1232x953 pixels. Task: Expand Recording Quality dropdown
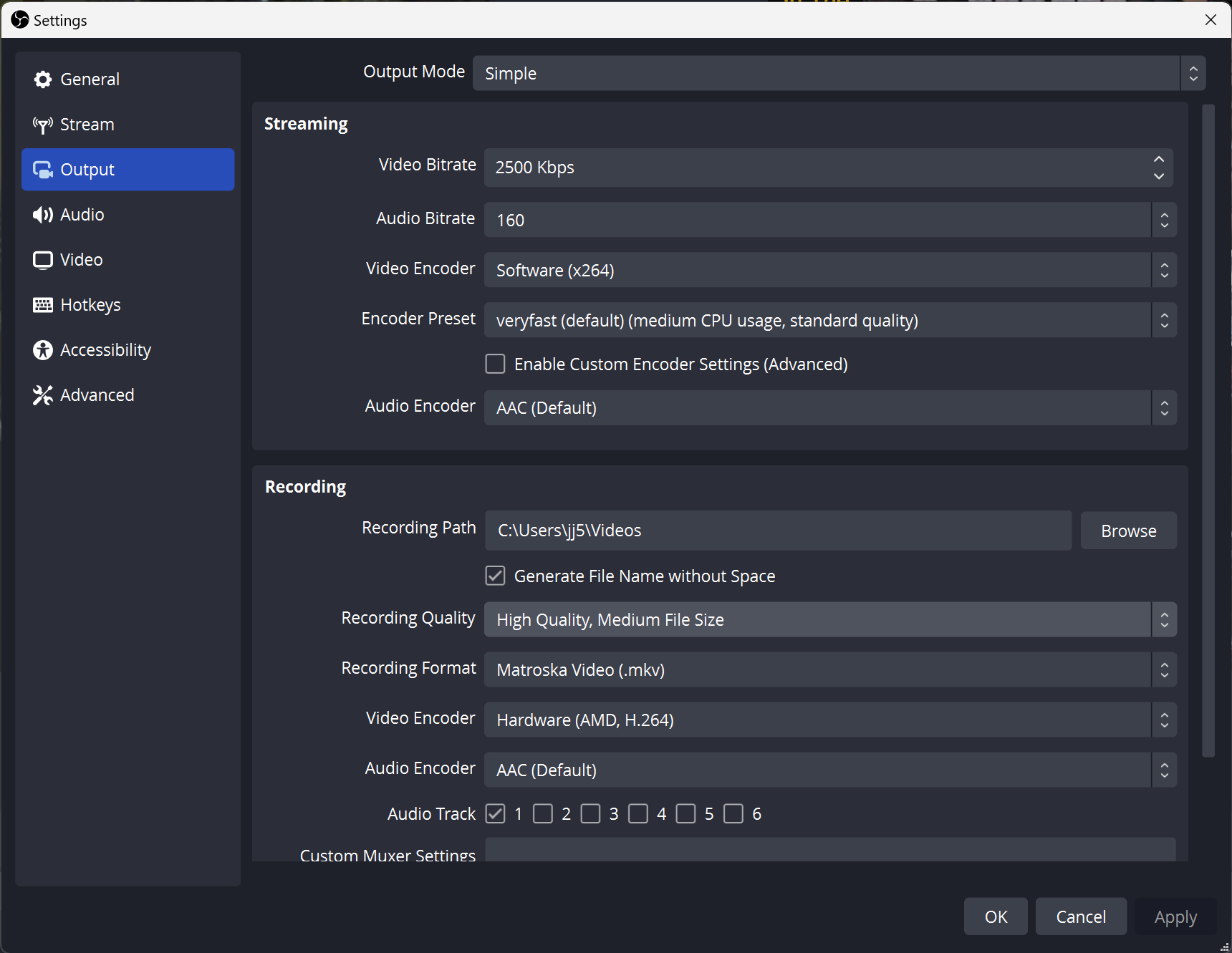(x=830, y=619)
